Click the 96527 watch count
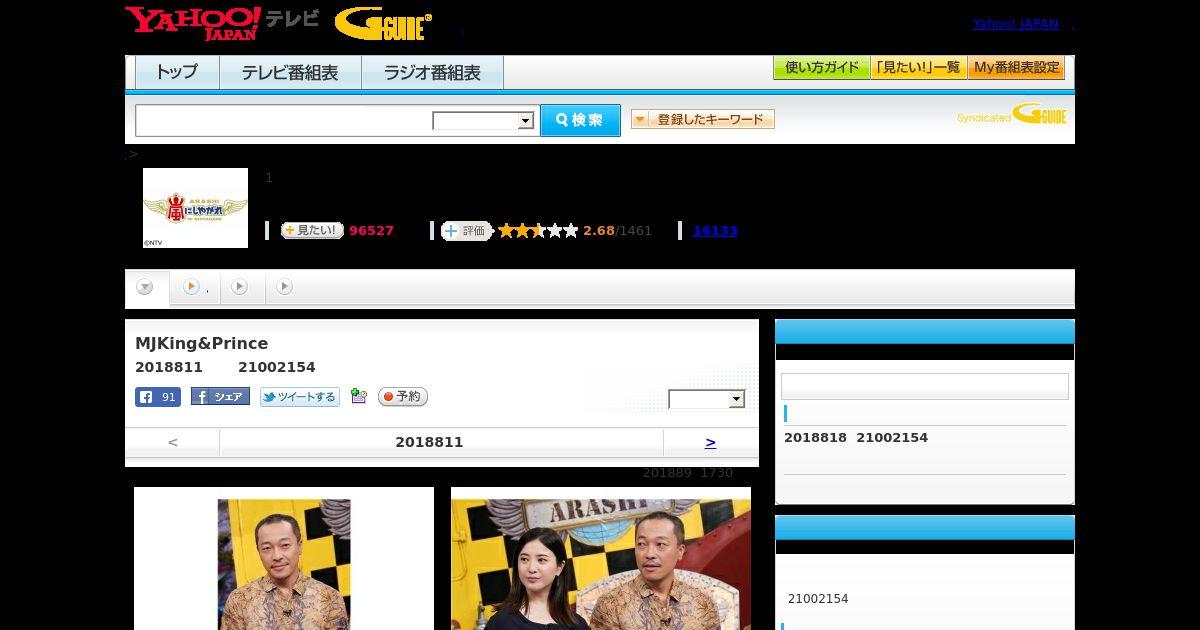The width and height of the screenshot is (1200, 630). pyautogui.click(x=371, y=231)
